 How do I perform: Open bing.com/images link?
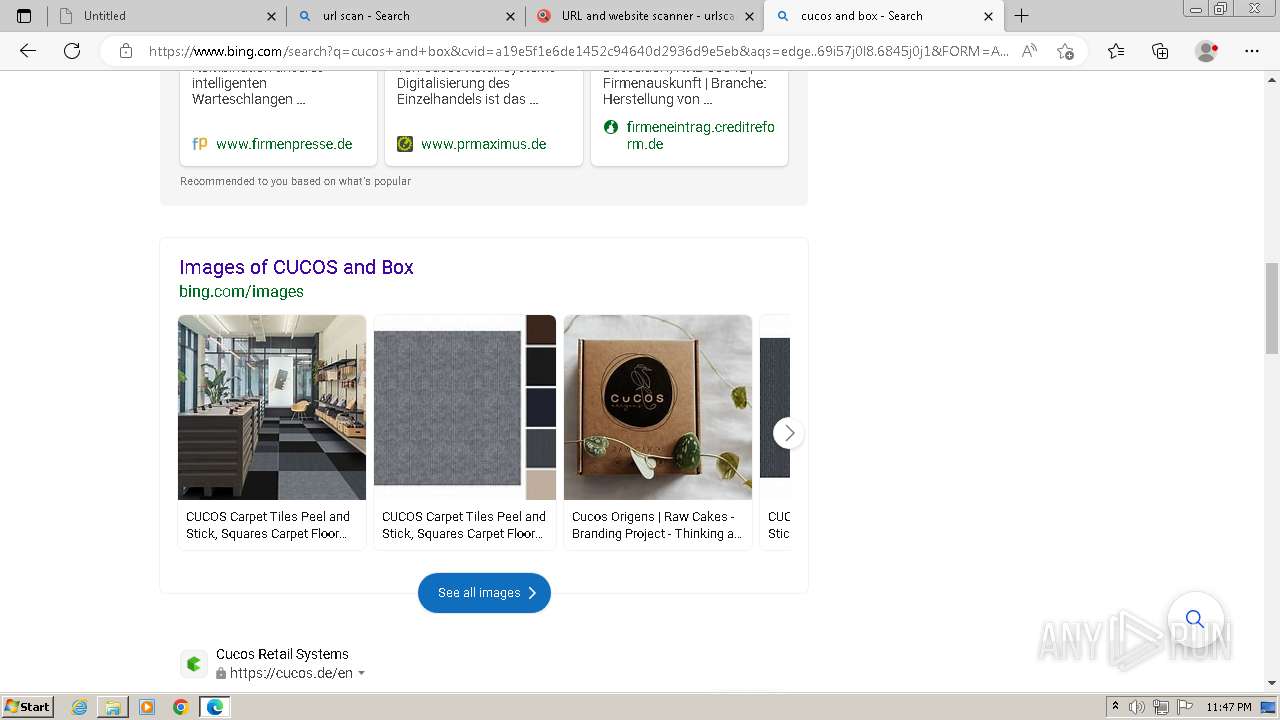pyautogui.click(x=241, y=291)
